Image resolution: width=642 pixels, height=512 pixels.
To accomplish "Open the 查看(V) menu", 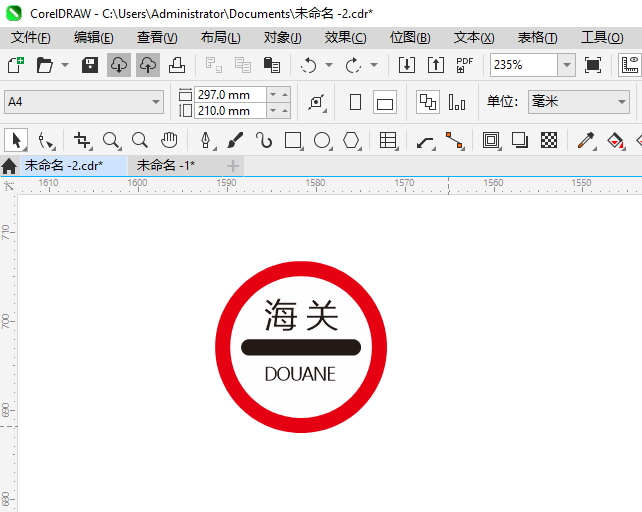I will click(x=157, y=38).
